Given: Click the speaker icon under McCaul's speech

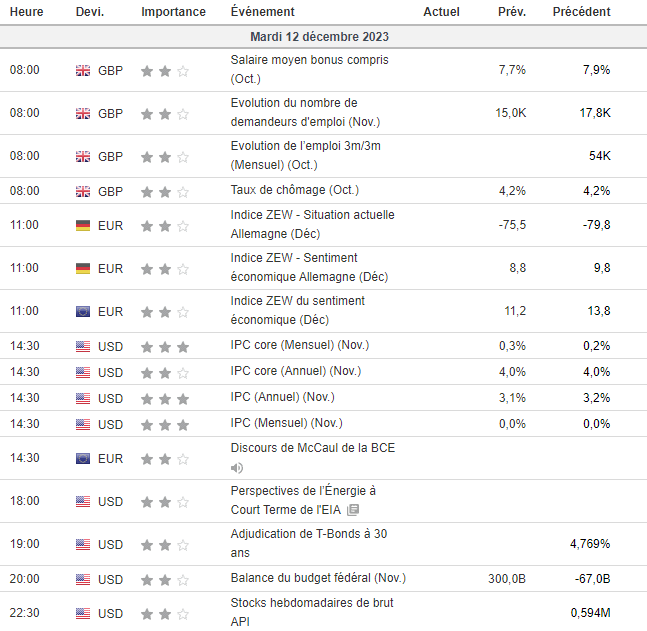Looking at the screenshot, I should pyautogui.click(x=237, y=467).
